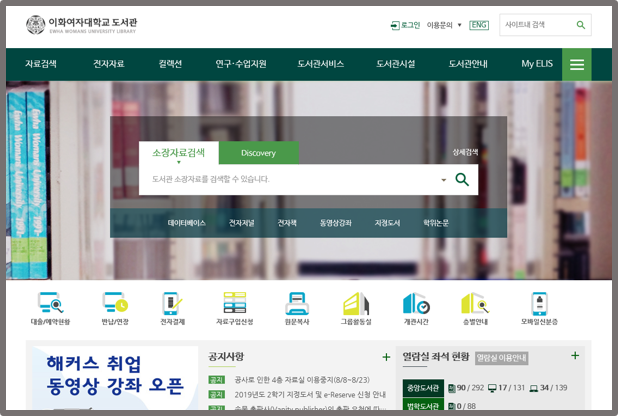Open the notice 2019년도 2학기 지정도서 및 e-Reserve
This screenshot has width=618, height=416.
click(310, 395)
